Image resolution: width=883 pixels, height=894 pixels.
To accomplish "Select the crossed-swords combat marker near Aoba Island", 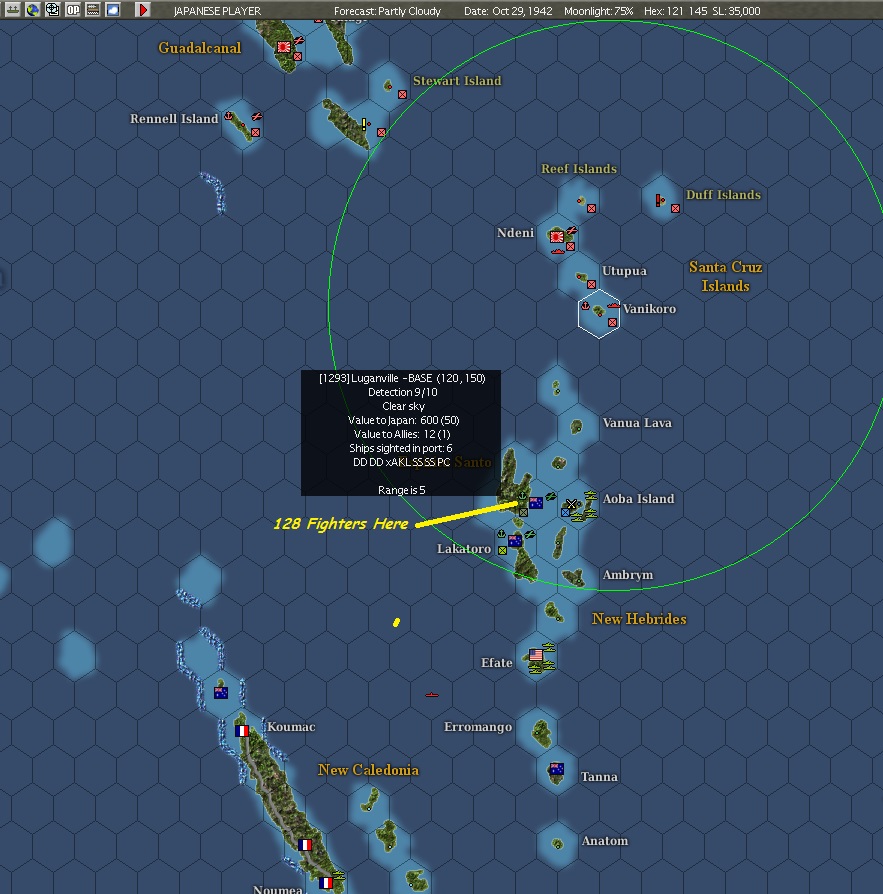I will click(571, 503).
